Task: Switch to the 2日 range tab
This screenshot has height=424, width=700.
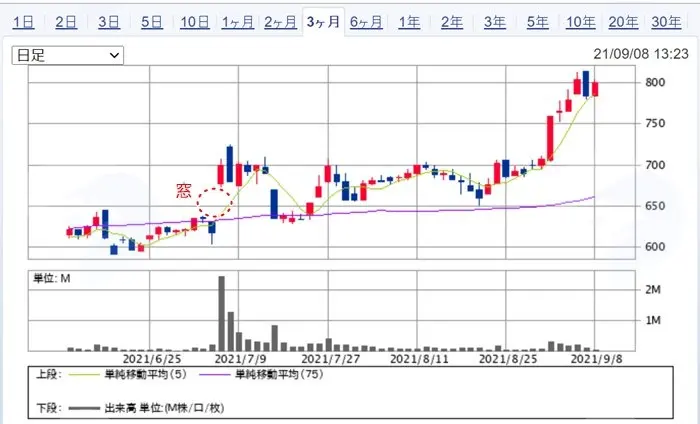Action: pyautogui.click(x=66, y=22)
